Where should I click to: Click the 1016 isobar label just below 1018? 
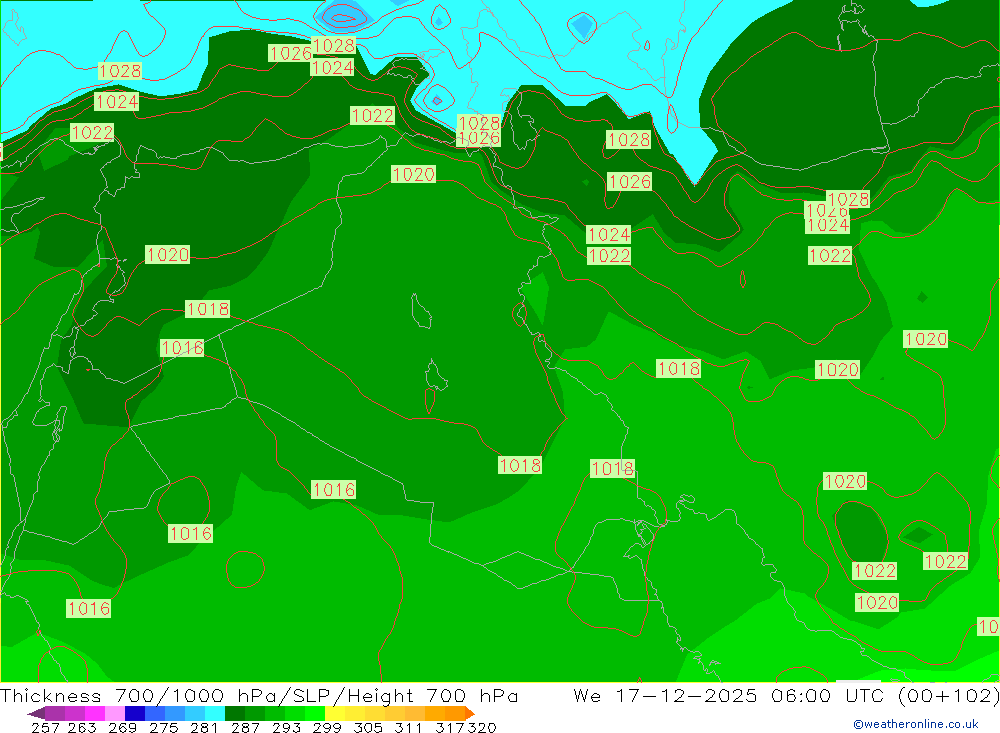pyautogui.click(x=182, y=348)
